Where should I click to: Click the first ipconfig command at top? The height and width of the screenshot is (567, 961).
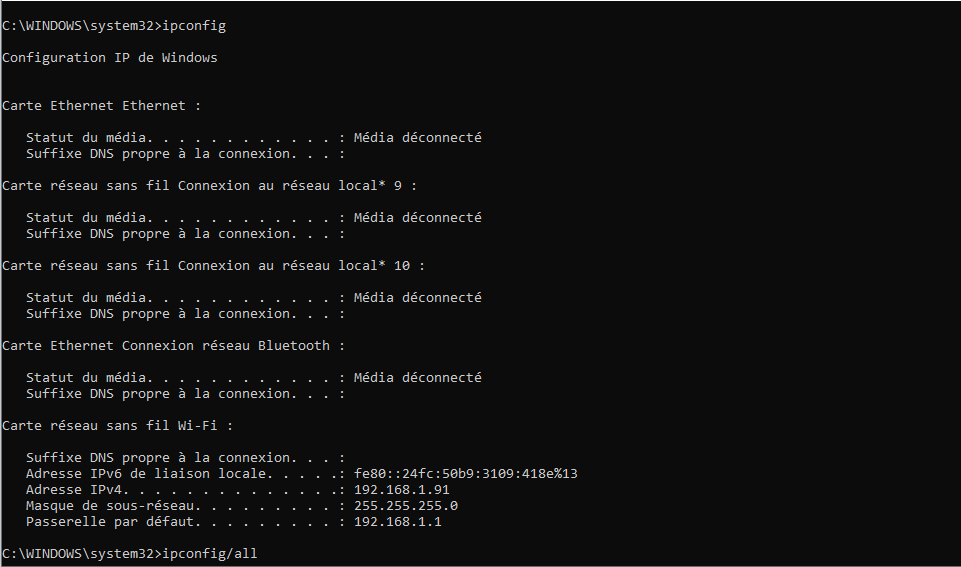click(x=114, y=26)
